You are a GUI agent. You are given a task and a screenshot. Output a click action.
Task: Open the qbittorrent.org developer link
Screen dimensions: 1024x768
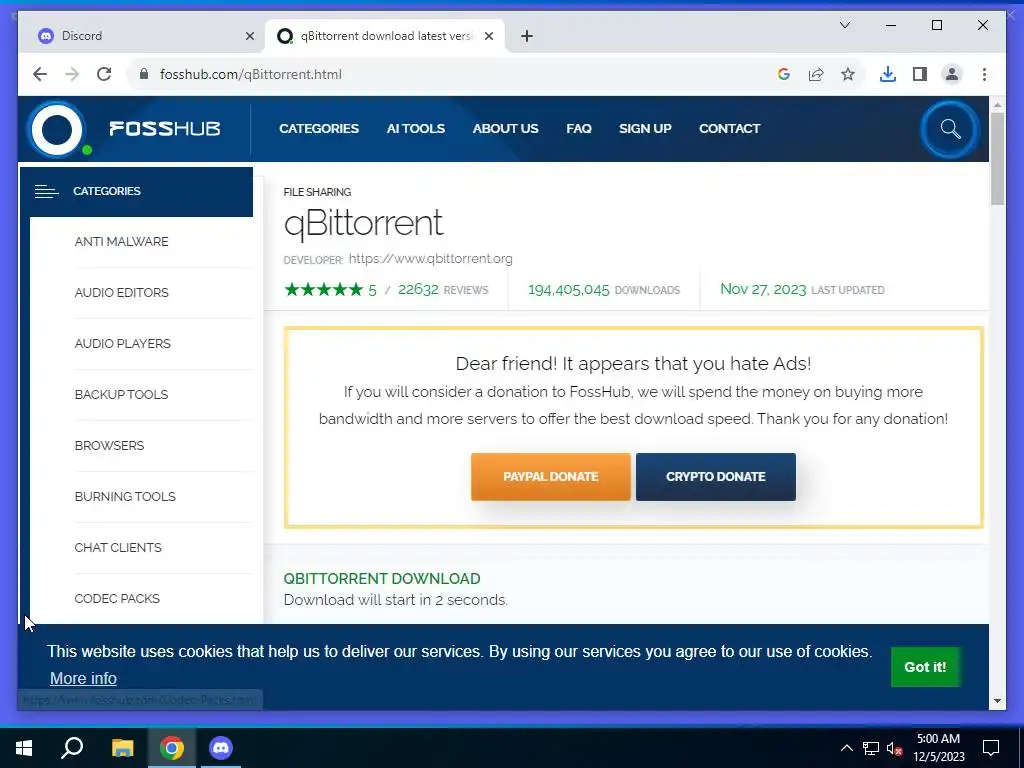(x=430, y=259)
